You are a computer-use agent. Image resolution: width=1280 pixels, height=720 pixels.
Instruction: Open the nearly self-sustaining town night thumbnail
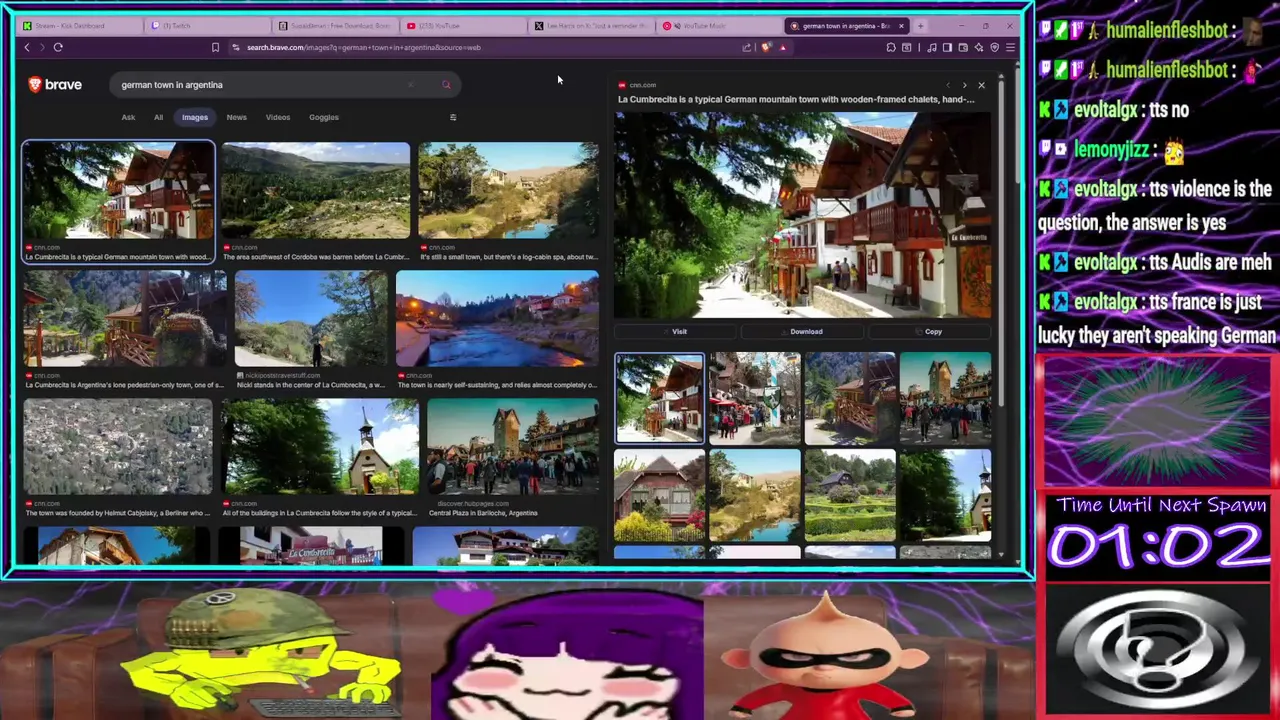click(497, 319)
